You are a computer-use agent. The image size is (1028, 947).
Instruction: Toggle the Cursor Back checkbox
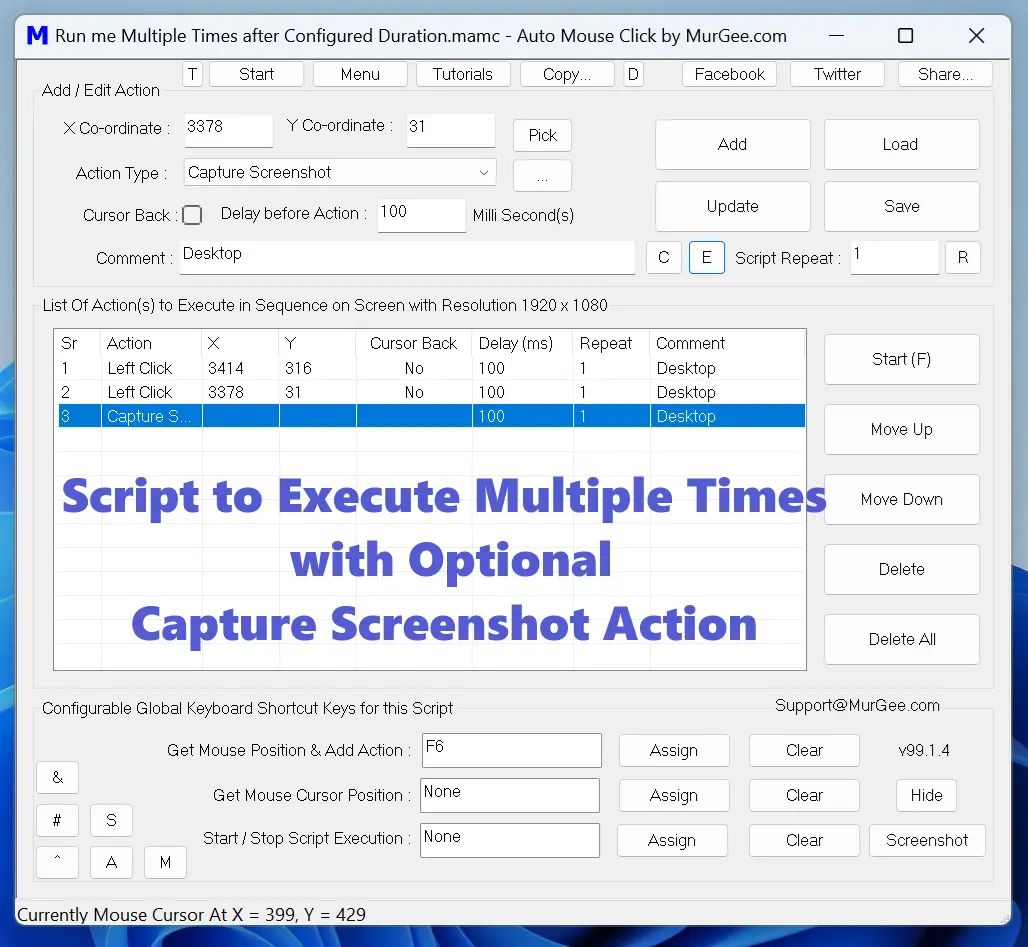(x=192, y=215)
